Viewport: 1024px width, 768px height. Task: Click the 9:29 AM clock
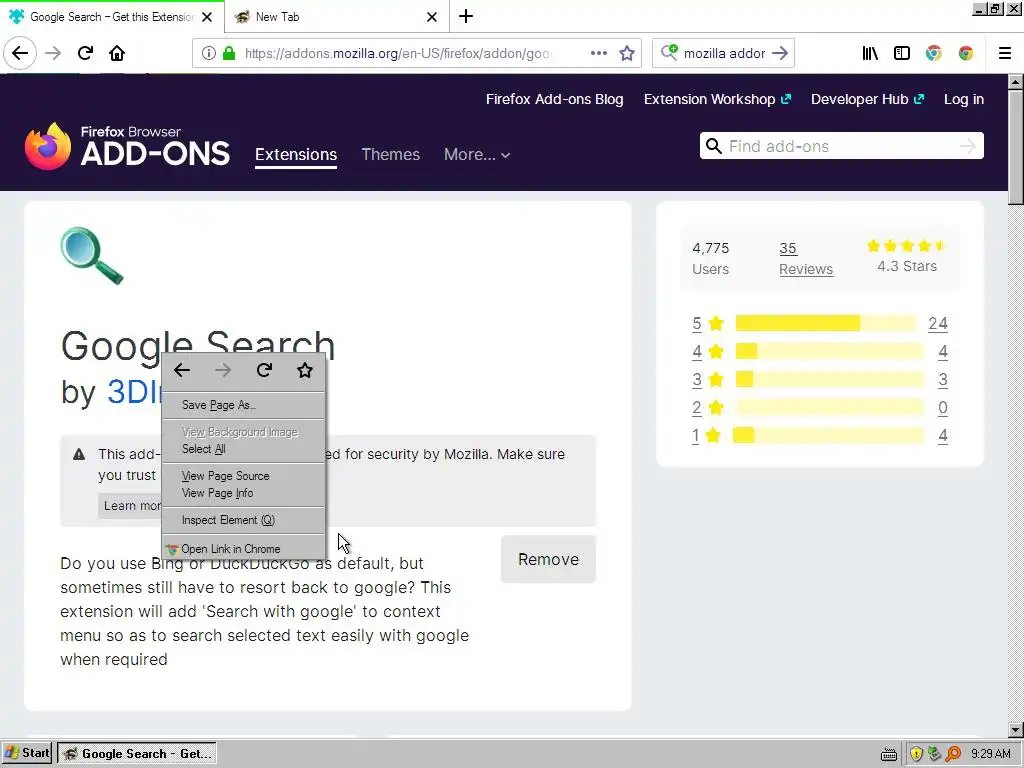tap(990, 754)
